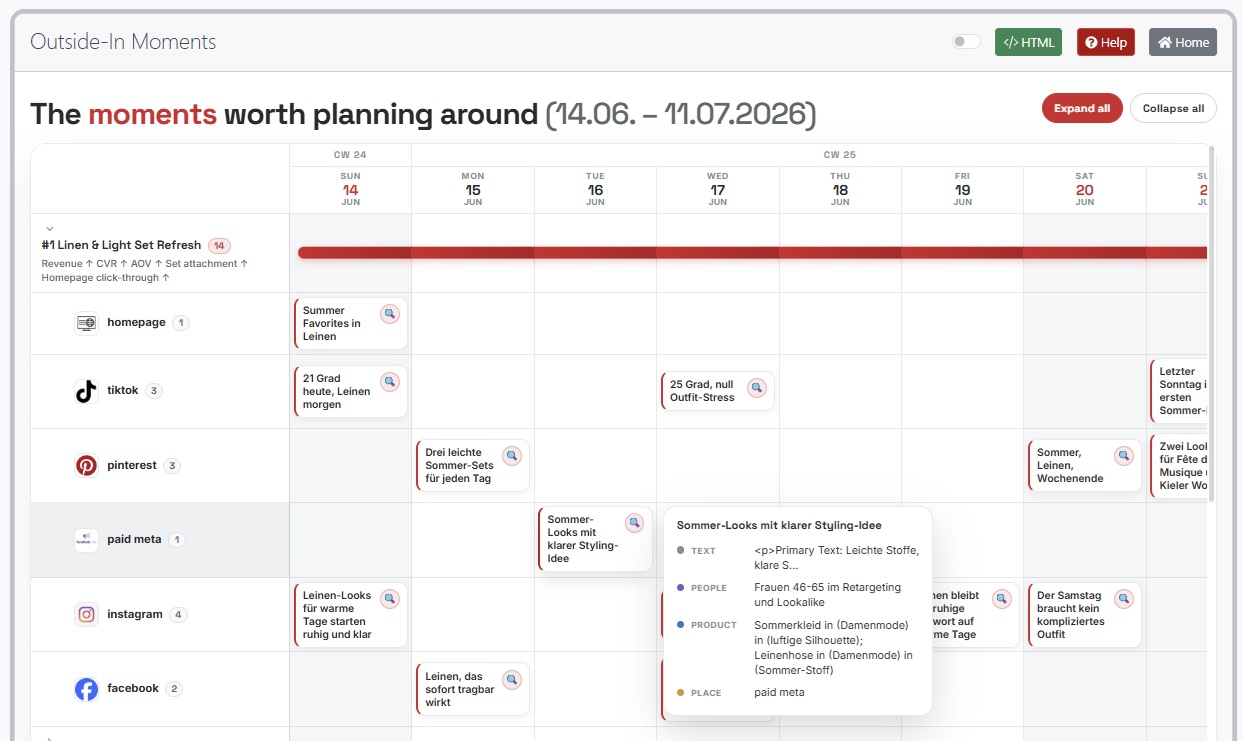Open magnifier on 25 Grad, null Outfit-Stress card
The image size is (1243, 741).
pyautogui.click(x=757, y=388)
